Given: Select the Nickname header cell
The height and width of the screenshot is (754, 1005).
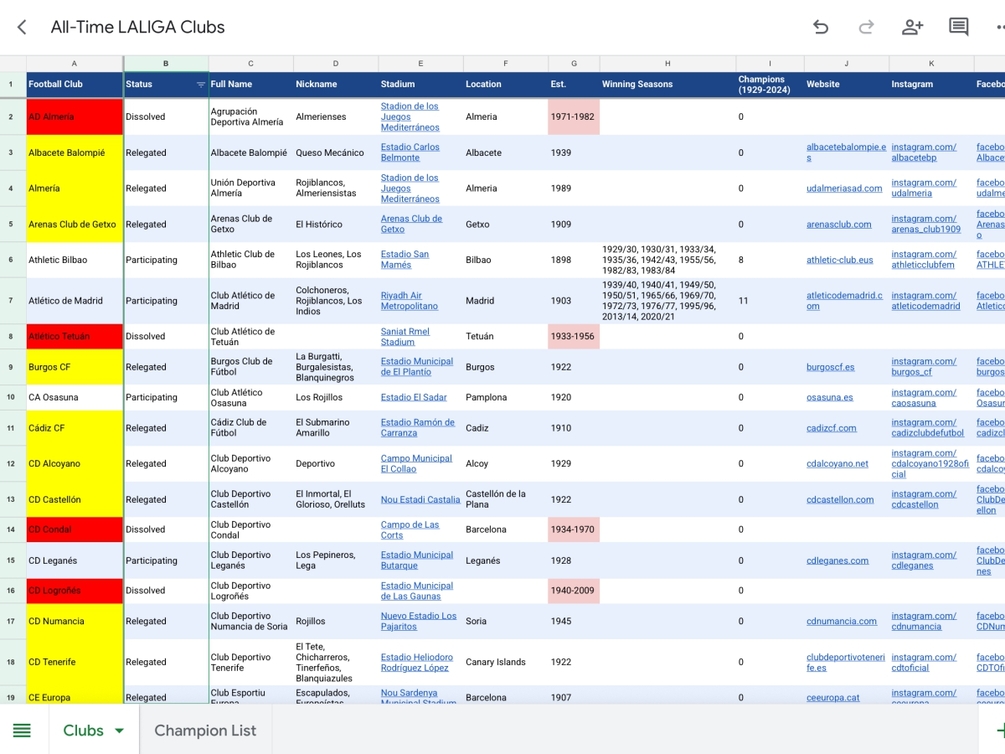Looking at the screenshot, I should [x=336, y=84].
